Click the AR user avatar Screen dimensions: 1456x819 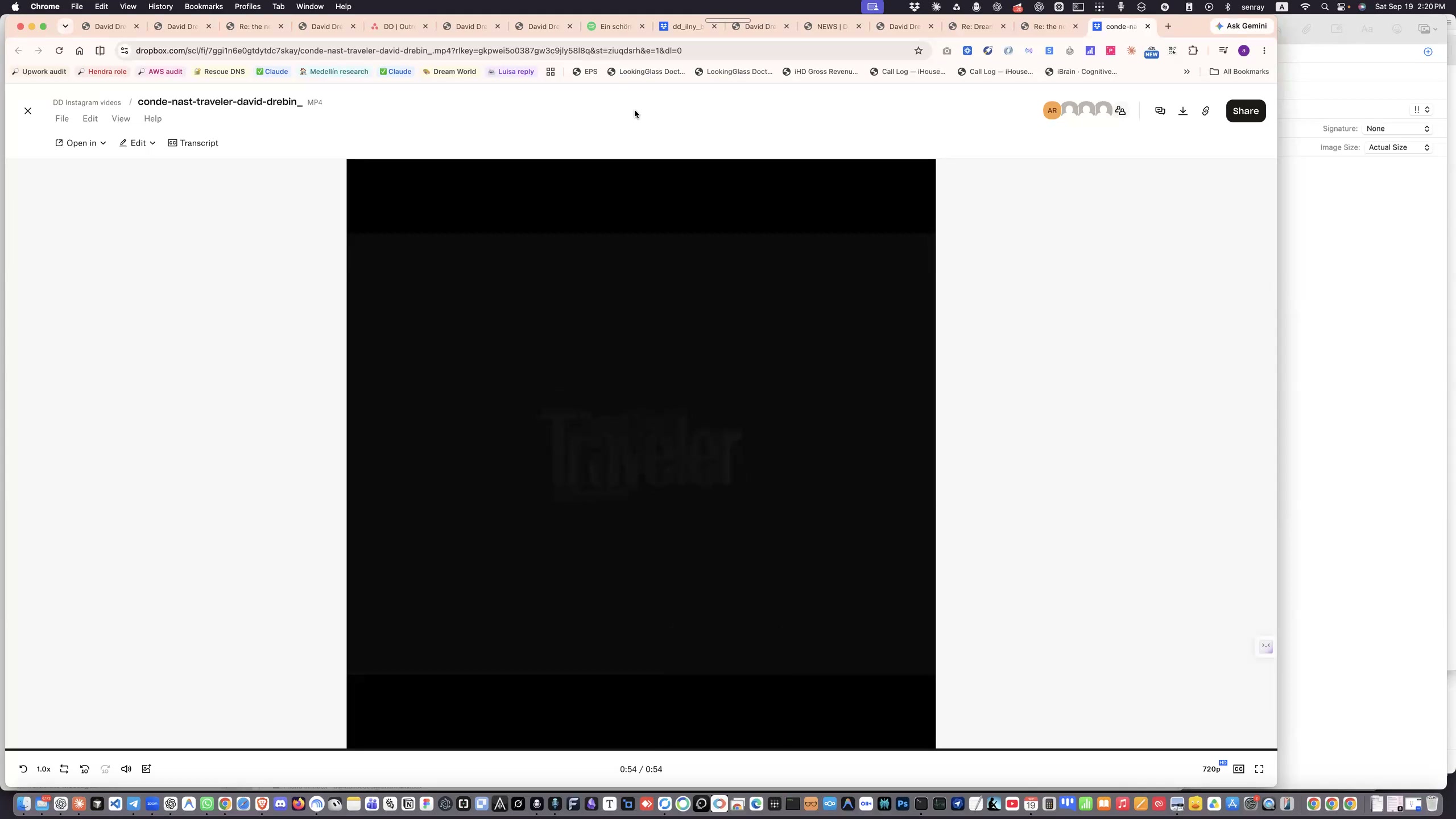[1052, 110]
